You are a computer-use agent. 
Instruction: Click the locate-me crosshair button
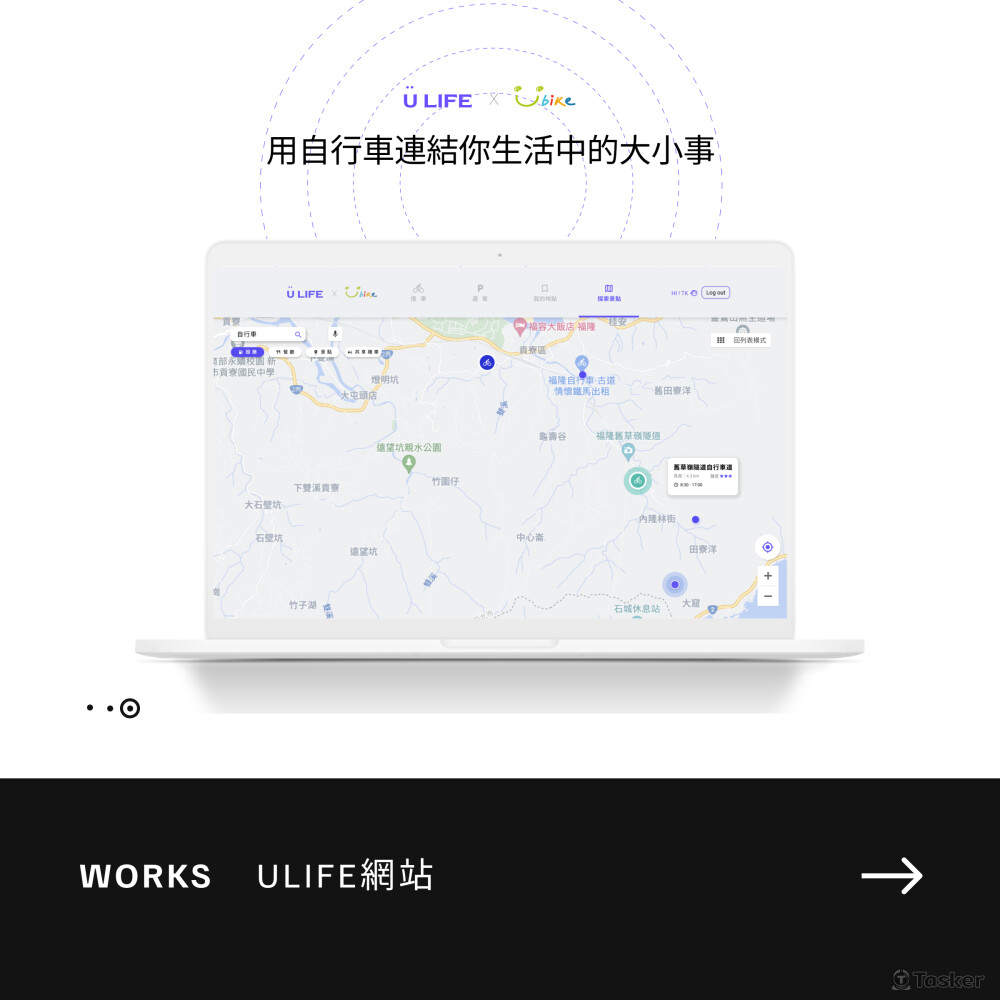[x=768, y=547]
